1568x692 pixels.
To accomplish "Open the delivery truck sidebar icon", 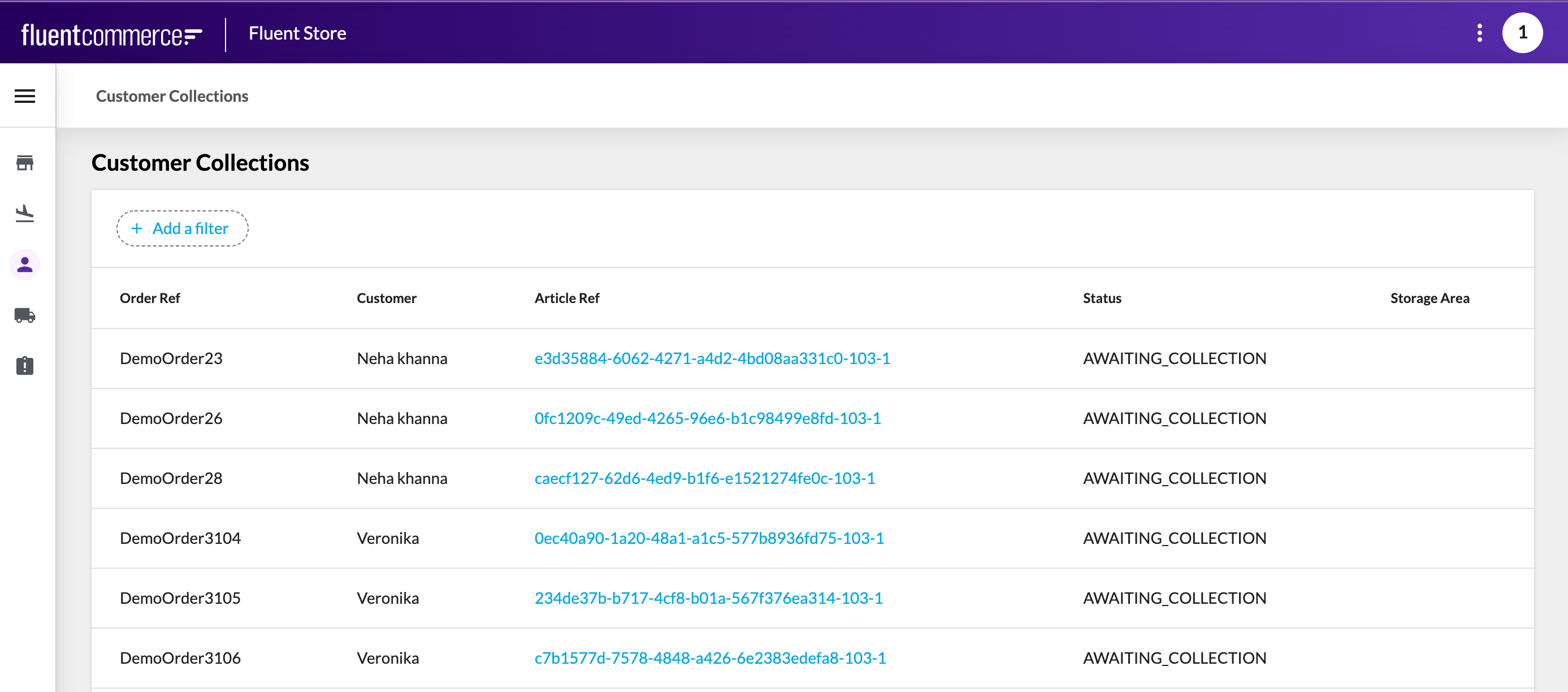I will tap(25, 315).
